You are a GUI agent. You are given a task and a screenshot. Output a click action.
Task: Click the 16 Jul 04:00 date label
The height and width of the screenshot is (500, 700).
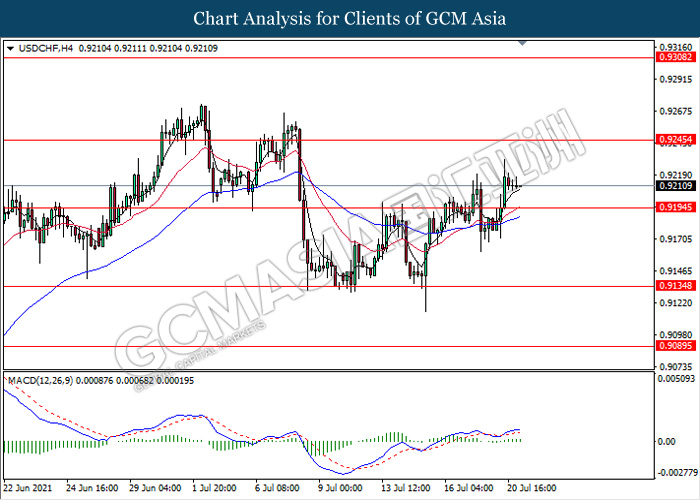(469, 488)
